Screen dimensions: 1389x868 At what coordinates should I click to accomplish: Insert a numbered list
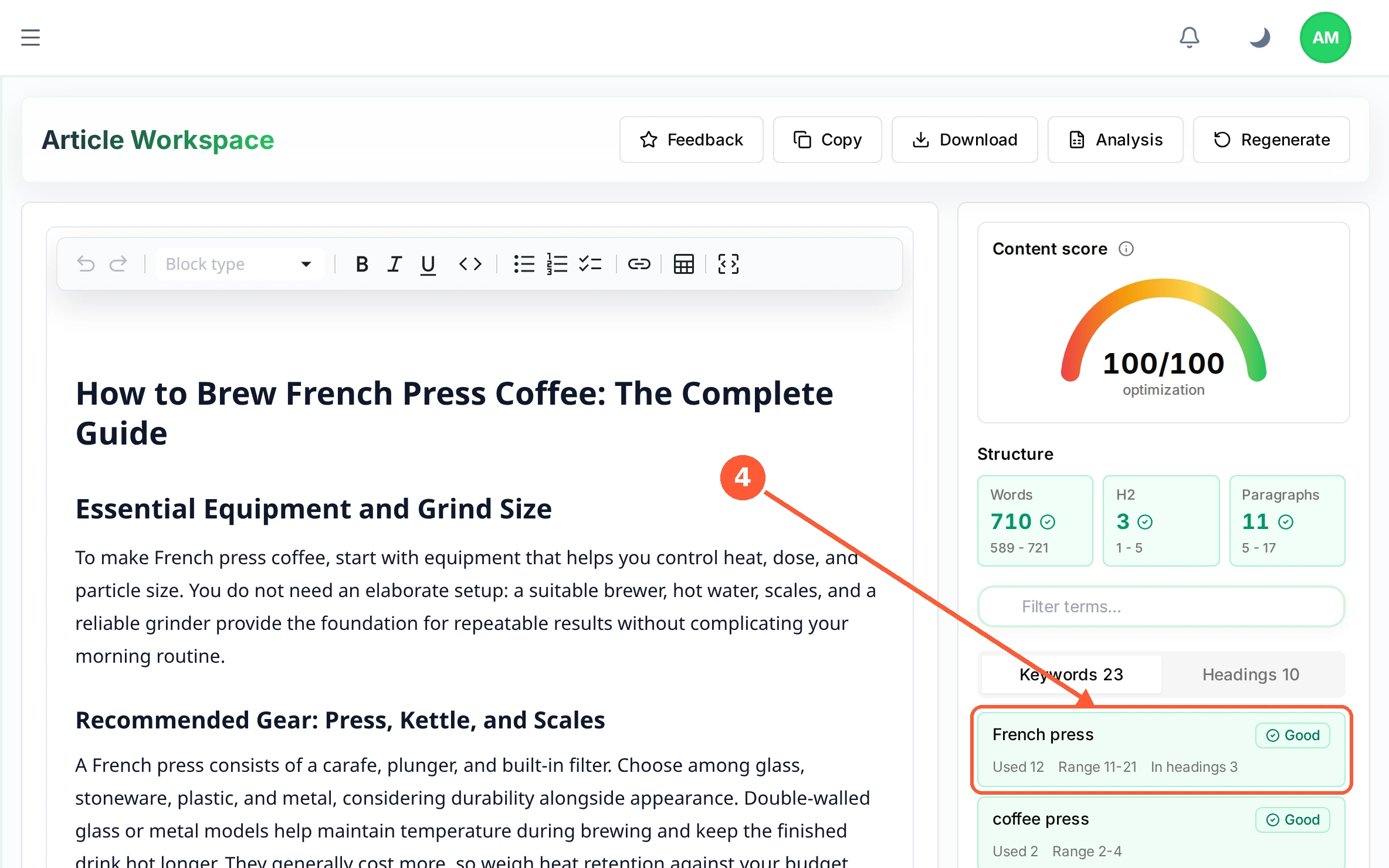(557, 264)
